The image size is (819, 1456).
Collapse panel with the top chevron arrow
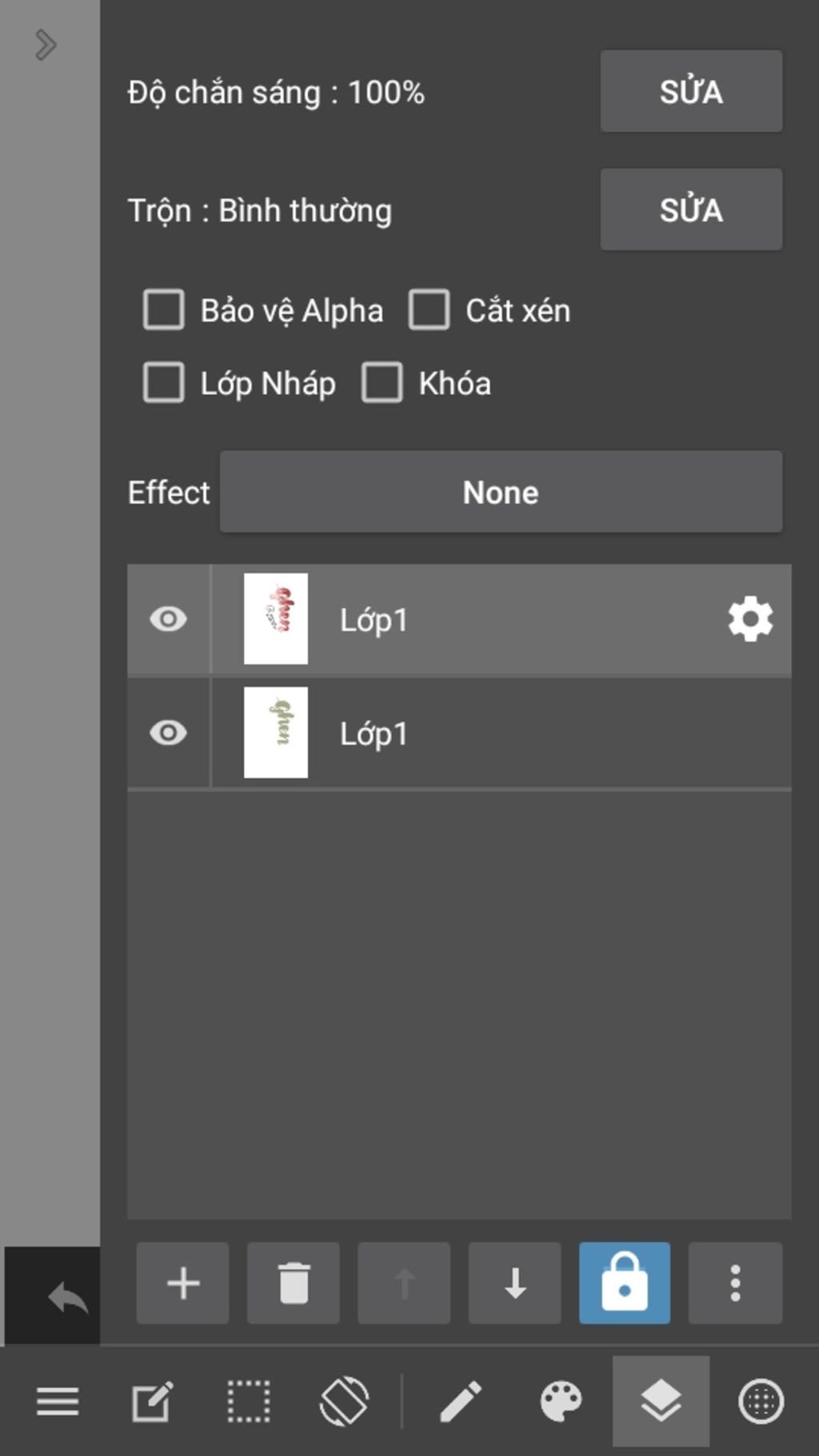coord(46,45)
